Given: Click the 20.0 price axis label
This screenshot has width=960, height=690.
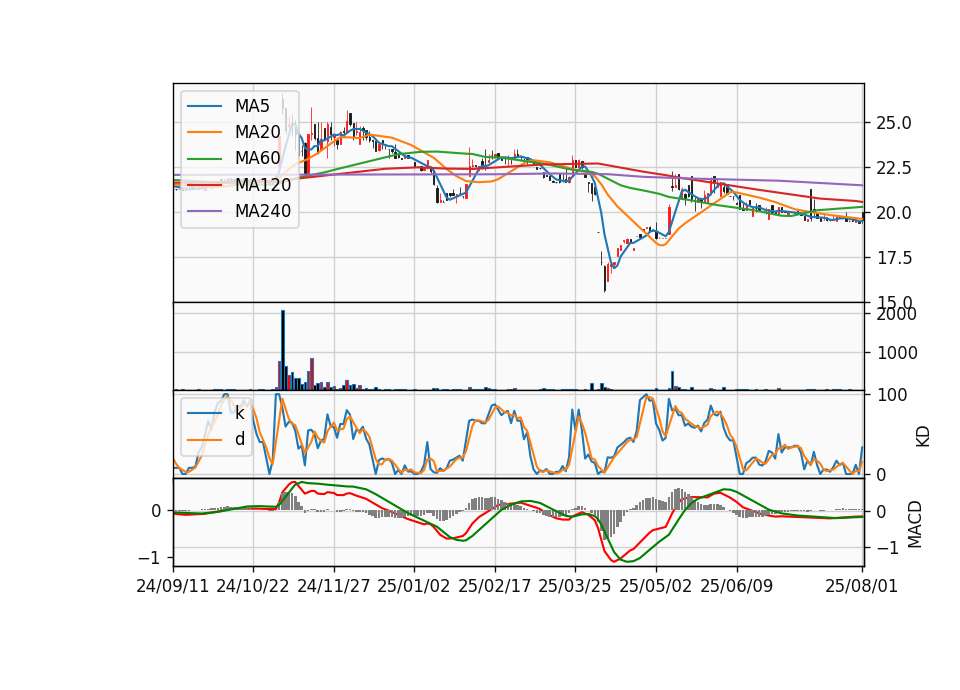Looking at the screenshot, I should pyautogui.click(x=894, y=213).
